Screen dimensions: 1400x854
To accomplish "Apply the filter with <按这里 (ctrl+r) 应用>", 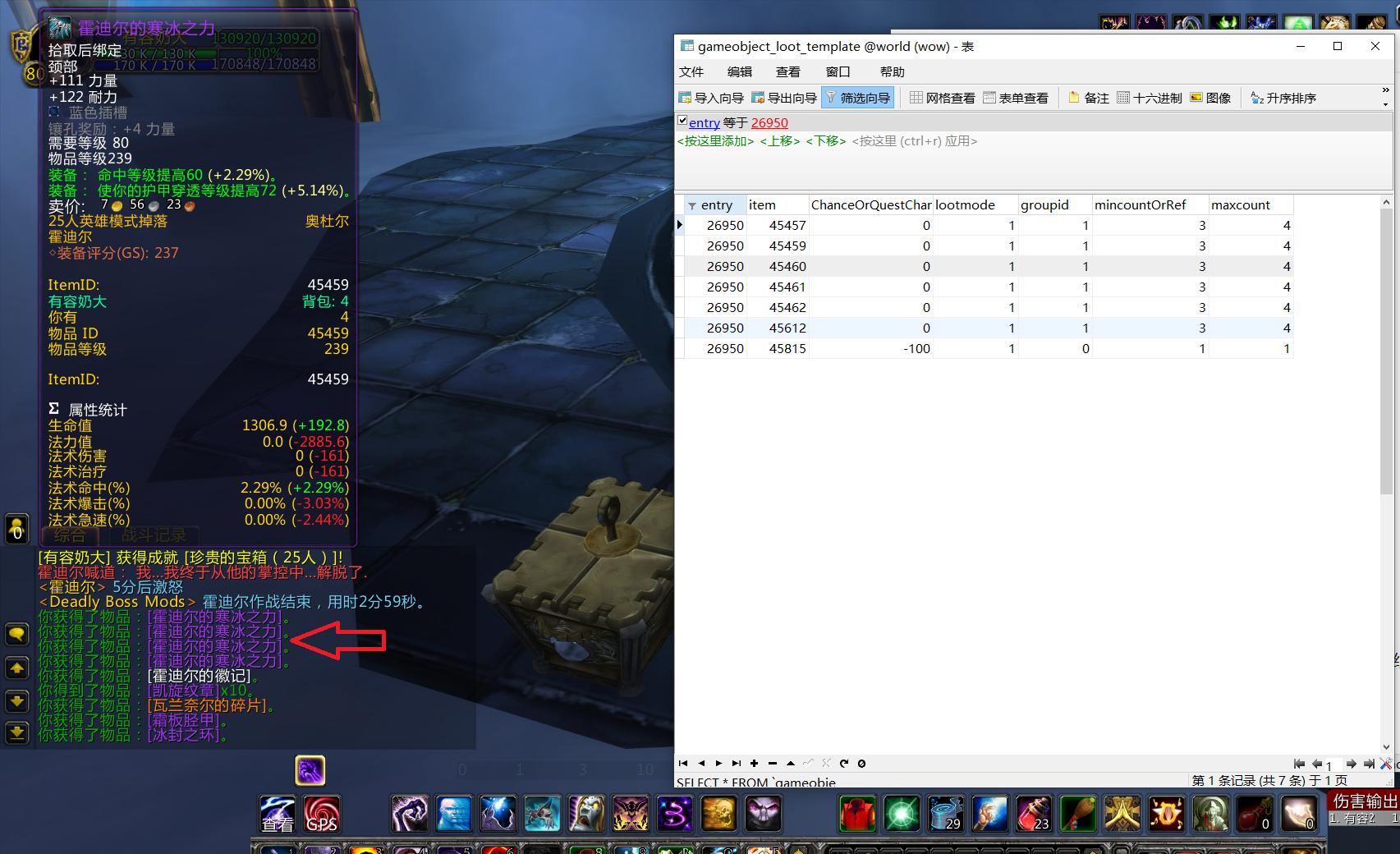I will click(915, 141).
